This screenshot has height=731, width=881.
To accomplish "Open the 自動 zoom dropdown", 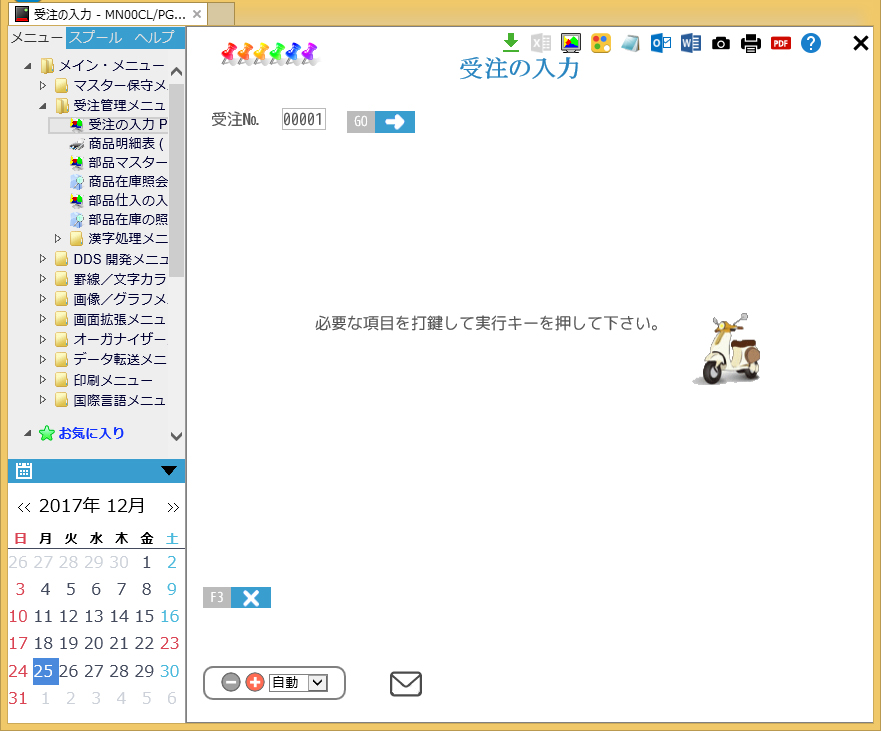I will pyautogui.click(x=318, y=682).
